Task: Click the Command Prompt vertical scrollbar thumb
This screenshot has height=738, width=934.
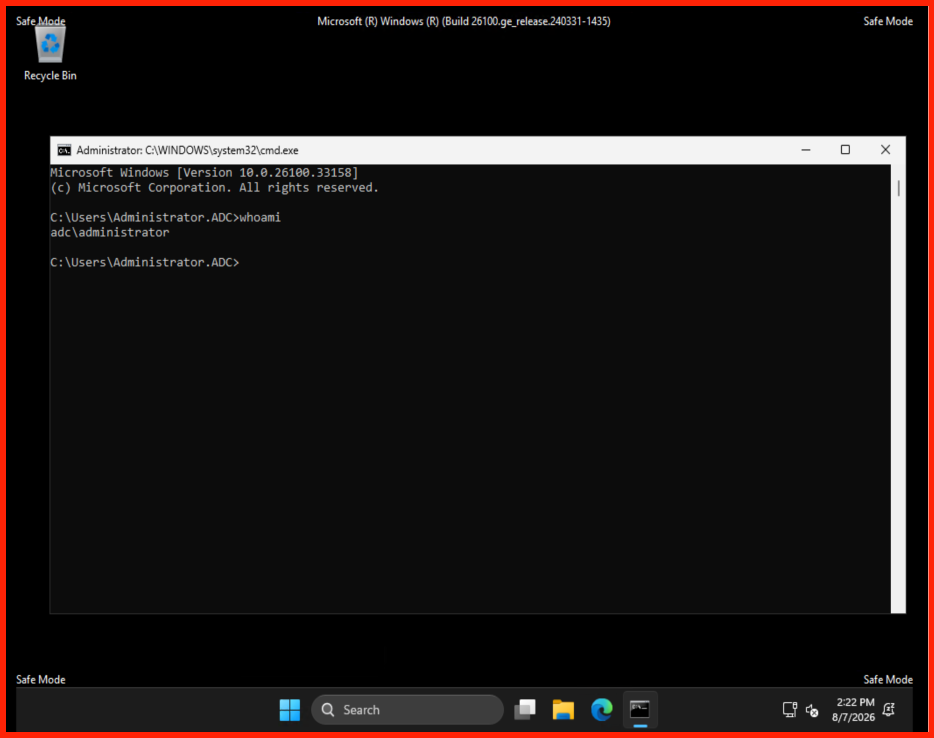Action: pyautogui.click(x=898, y=188)
